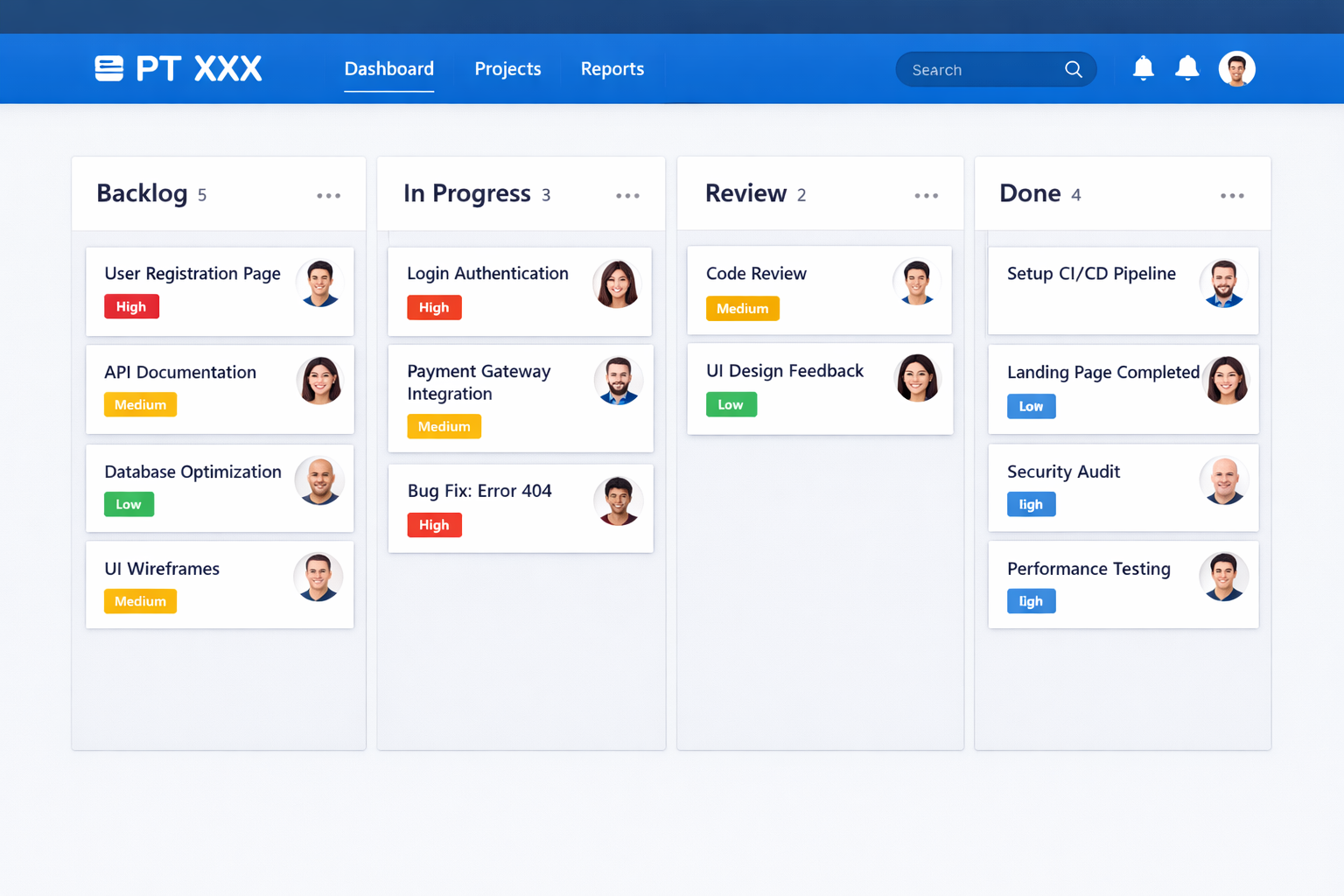The image size is (1344, 896).
Task: Click the bell icon next to profile avatar
Action: (1186, 68)
